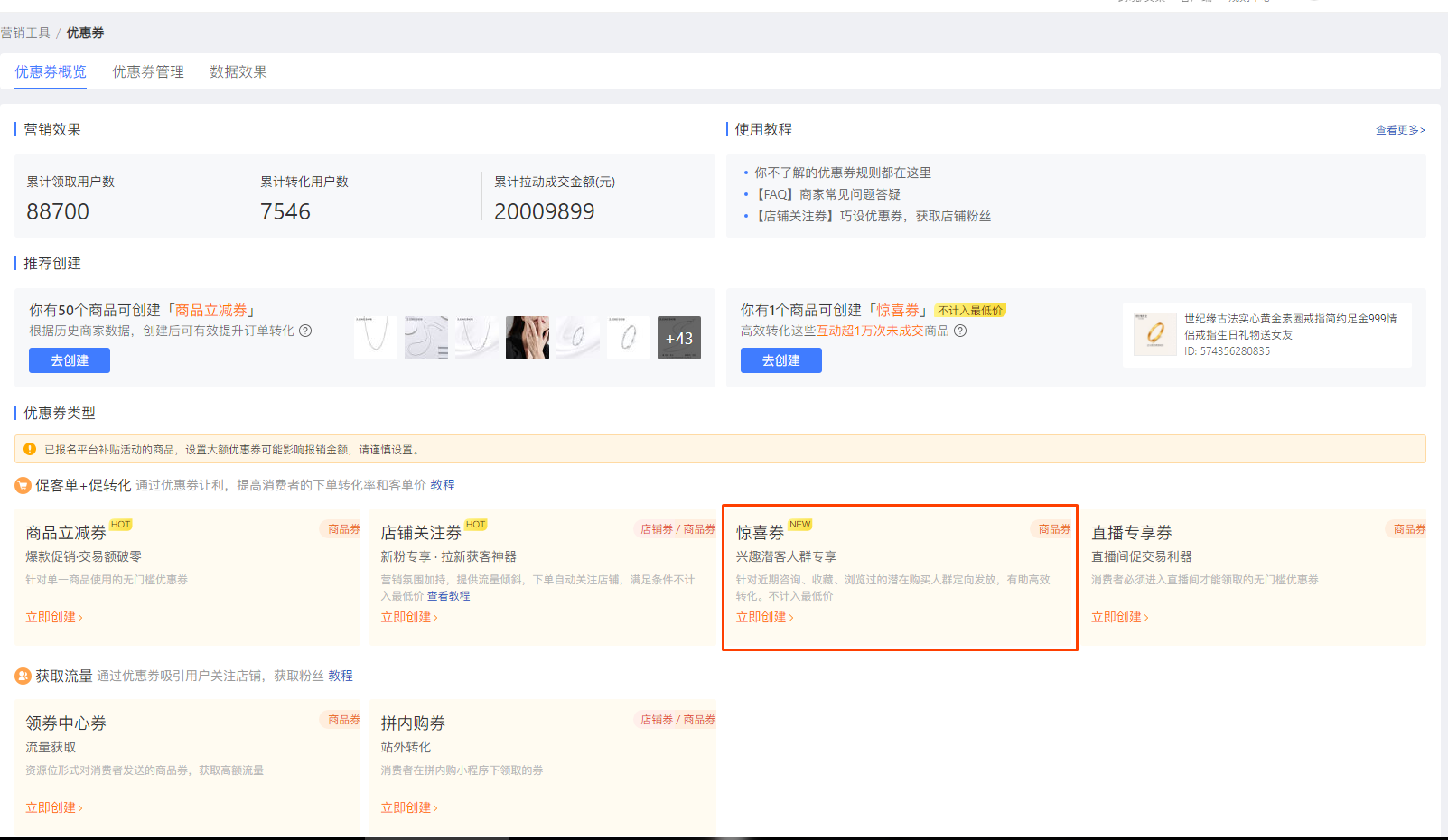
Task: Click help icon beside 惊喜券 description
Action: pyautogui.click(x=960, y=331)
